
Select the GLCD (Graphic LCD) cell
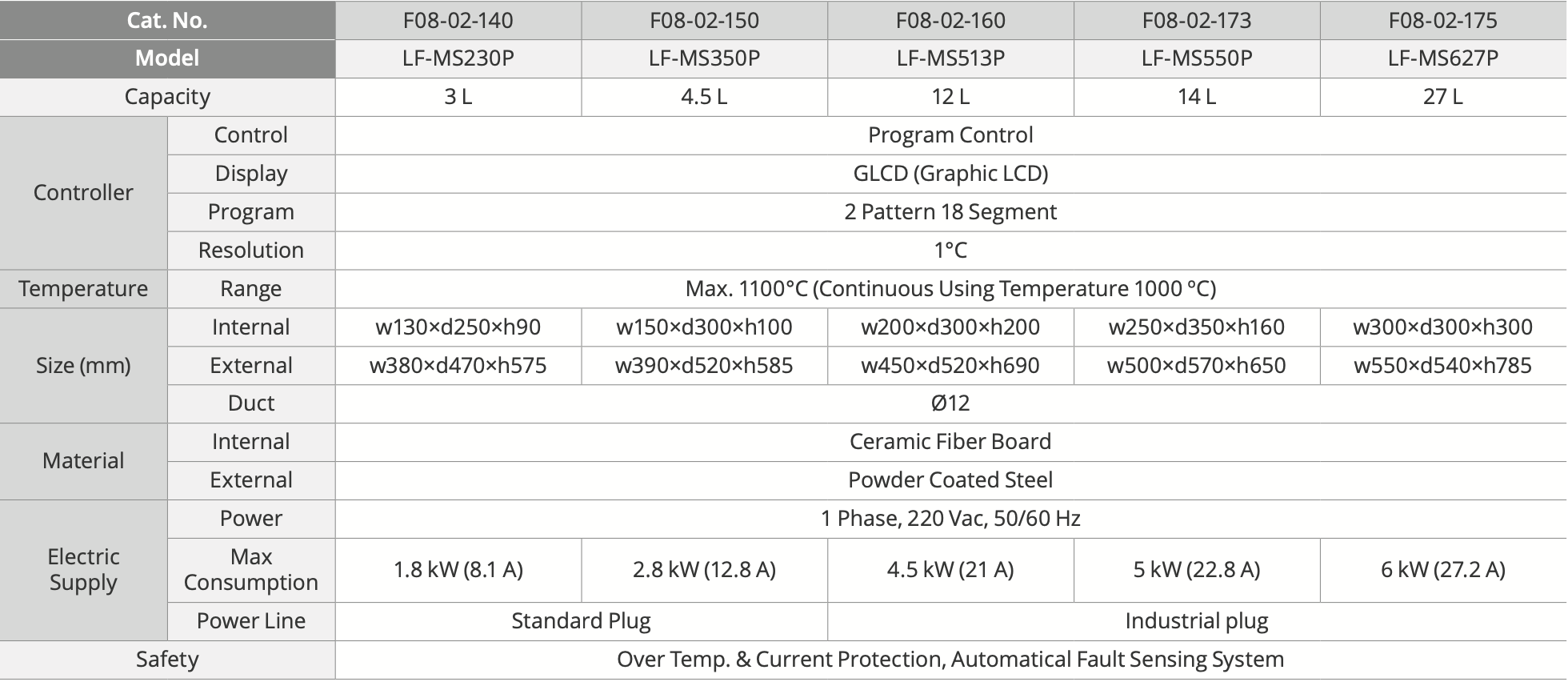point(950,174)
